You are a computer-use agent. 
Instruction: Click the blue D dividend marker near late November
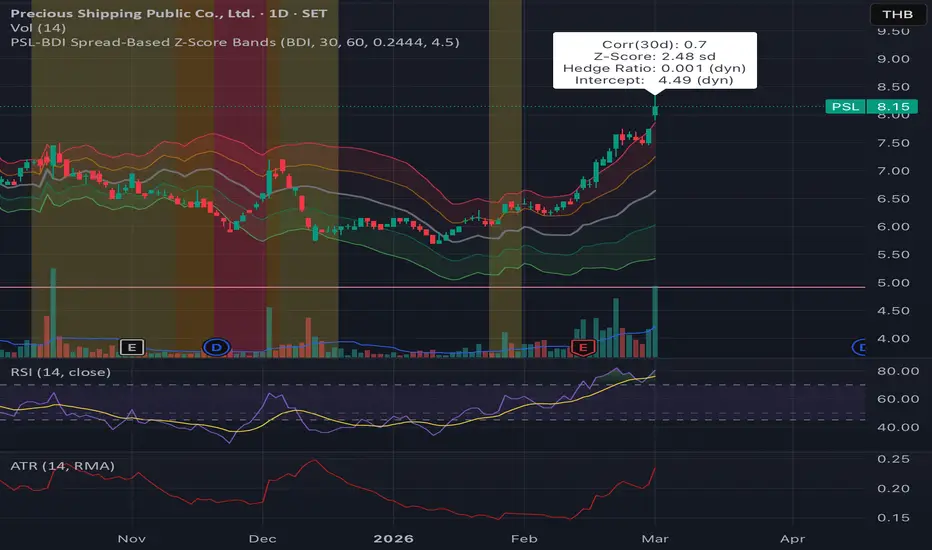point(216,347)
